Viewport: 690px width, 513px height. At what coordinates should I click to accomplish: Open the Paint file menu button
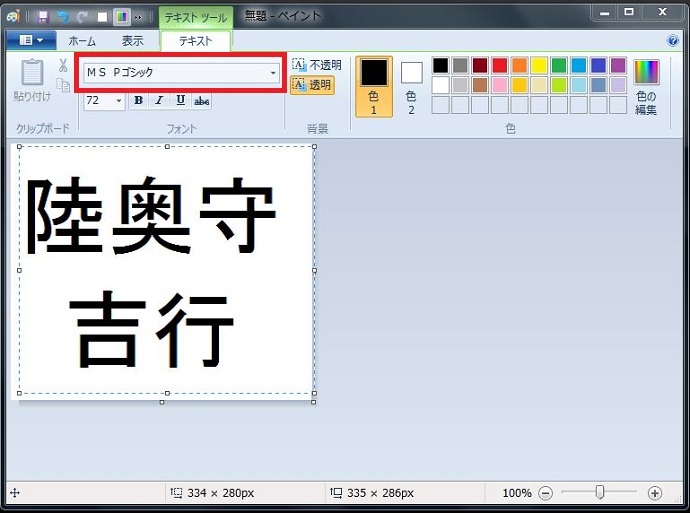(31, 40)
